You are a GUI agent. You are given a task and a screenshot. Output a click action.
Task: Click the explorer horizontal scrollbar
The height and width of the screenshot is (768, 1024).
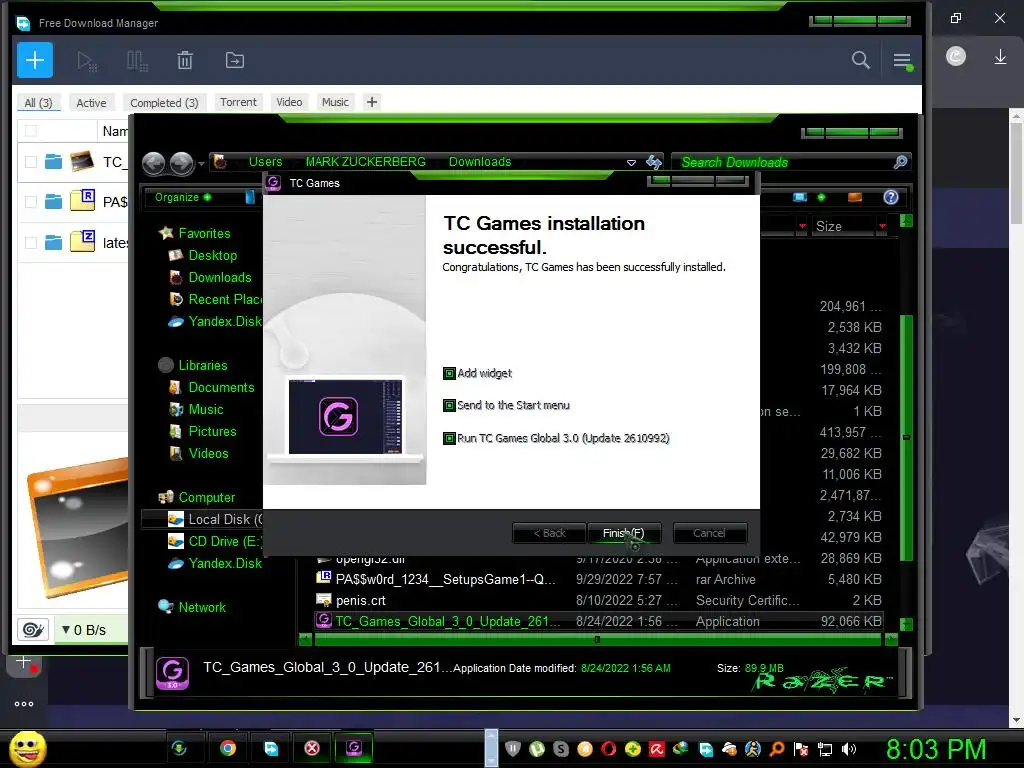[x=597, y=639]
